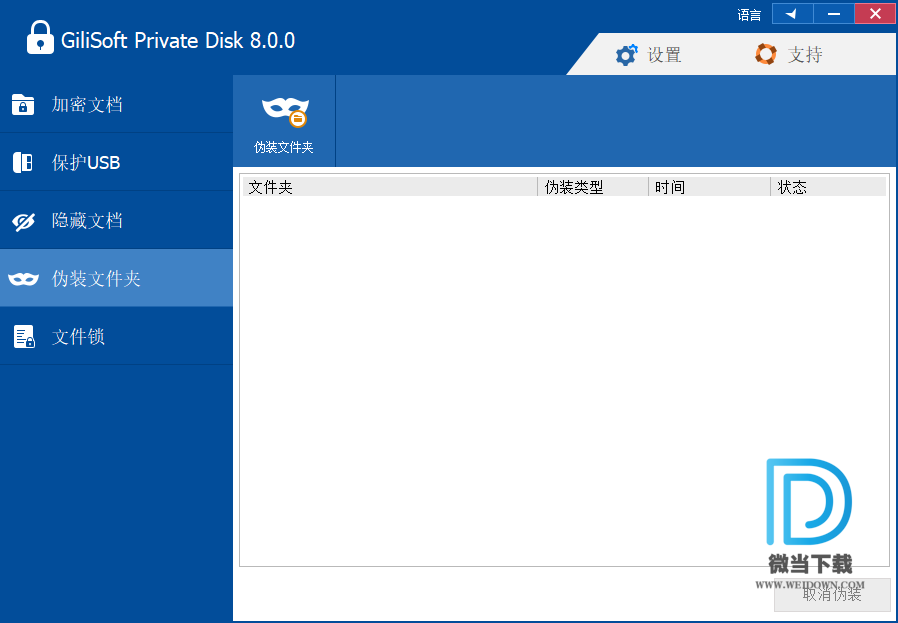Go to the 保护USB section

point(116,162)
